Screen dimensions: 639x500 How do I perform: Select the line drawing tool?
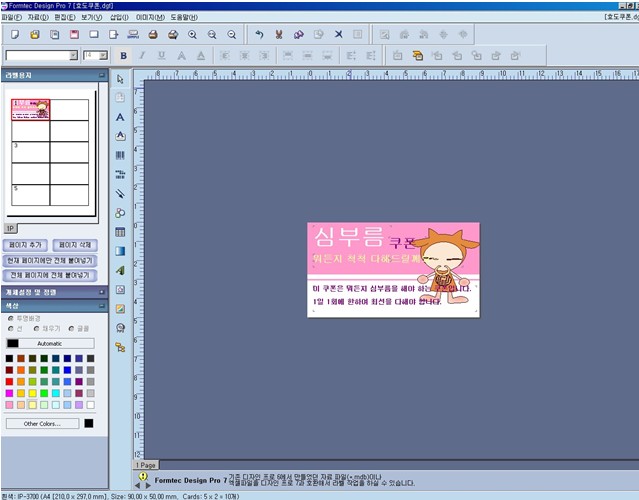(x=120, y=194)
